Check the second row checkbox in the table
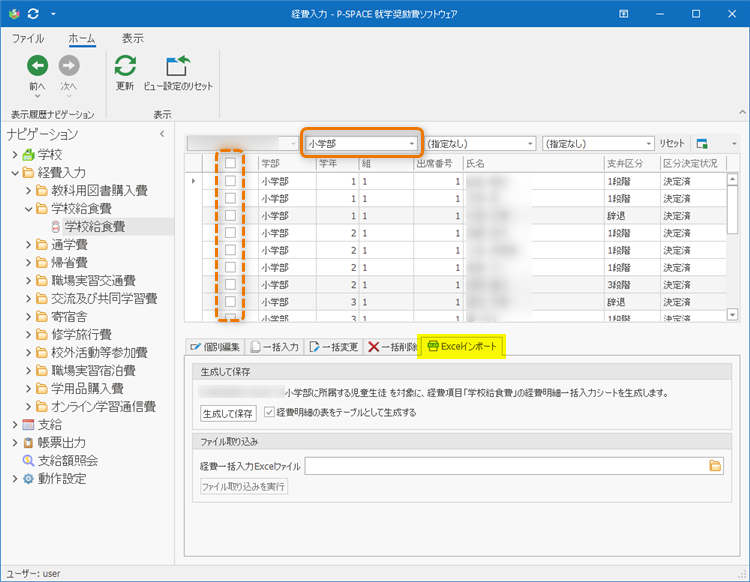 coord(230,198)
